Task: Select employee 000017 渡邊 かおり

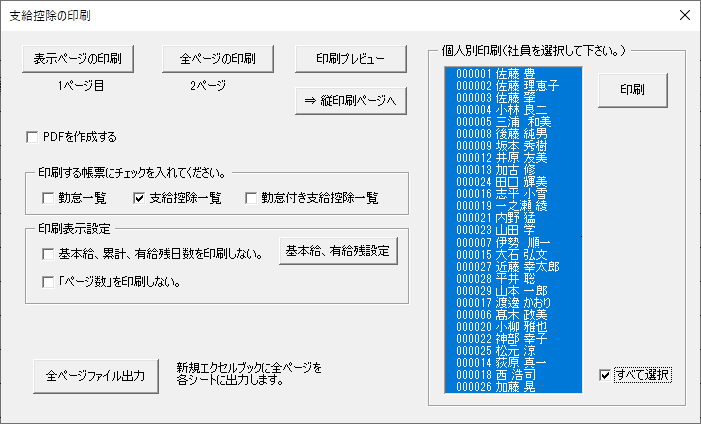Action: [514, 303]
